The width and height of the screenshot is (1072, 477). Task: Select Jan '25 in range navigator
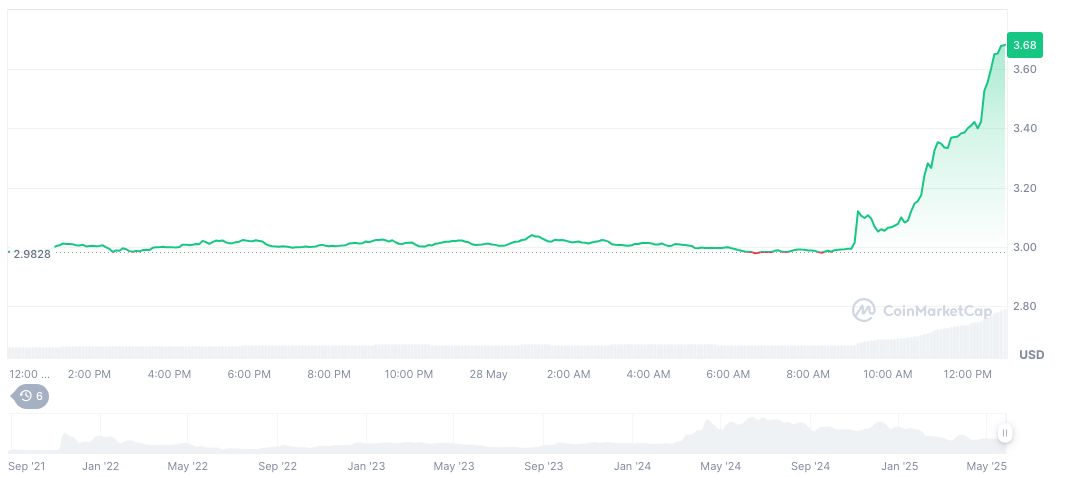click(x=899, y=466)
